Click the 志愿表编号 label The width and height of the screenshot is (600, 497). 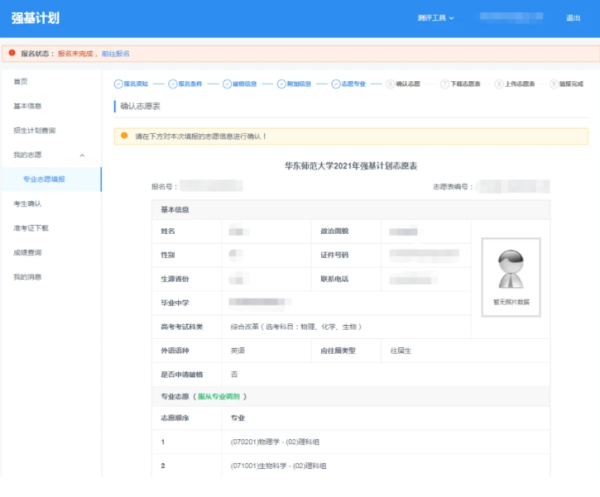click(453, 187)
